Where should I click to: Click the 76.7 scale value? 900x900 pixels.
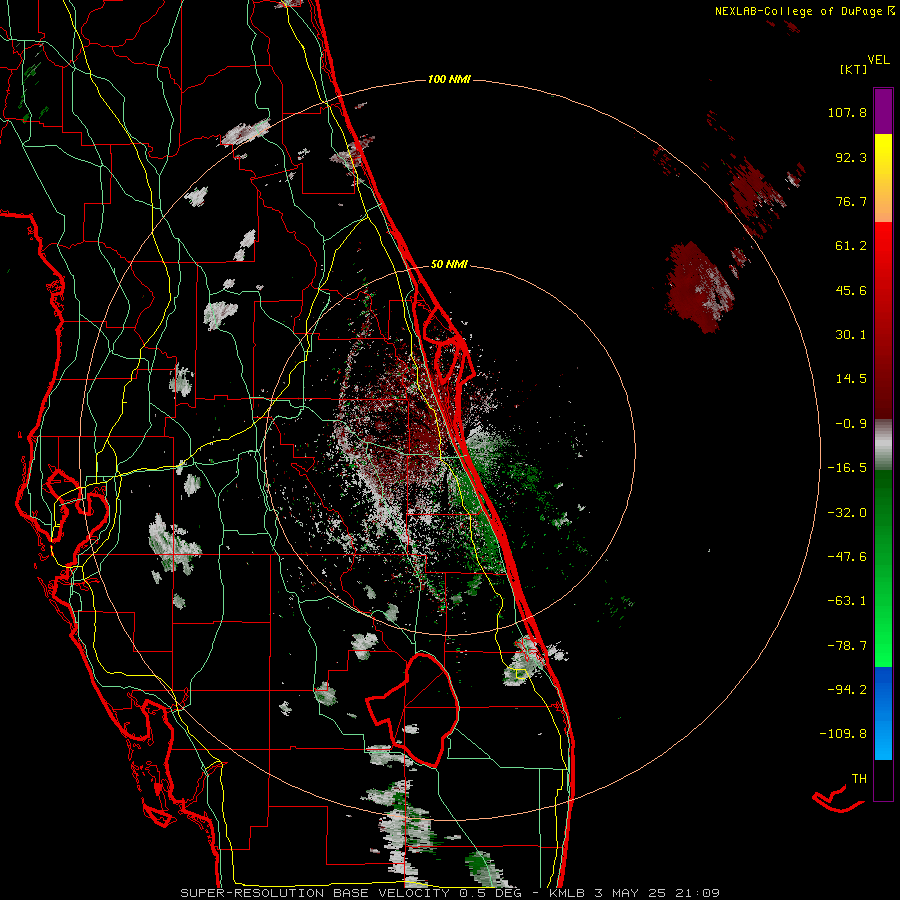coord(851,201)
